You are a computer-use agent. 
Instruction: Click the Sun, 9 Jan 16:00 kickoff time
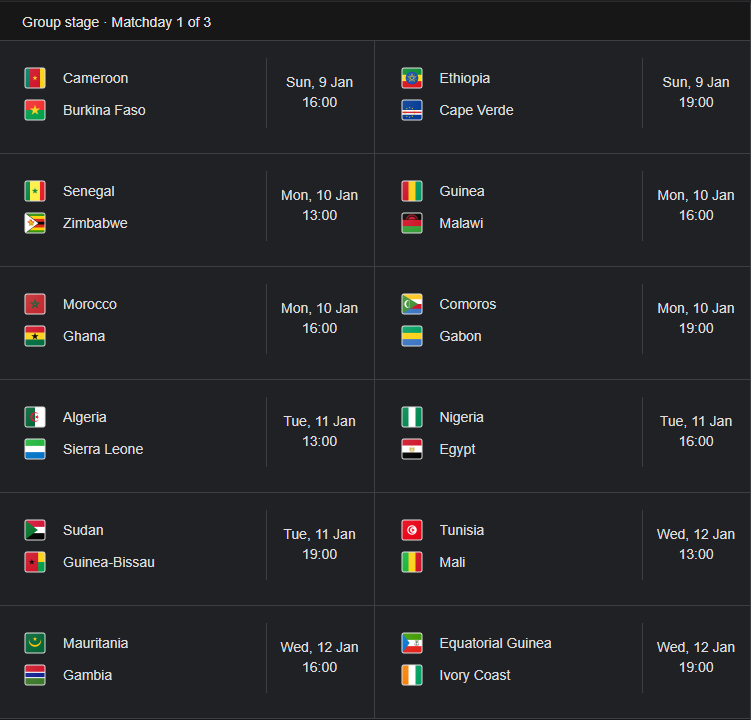pyautogui.click(x=319, y=92)
